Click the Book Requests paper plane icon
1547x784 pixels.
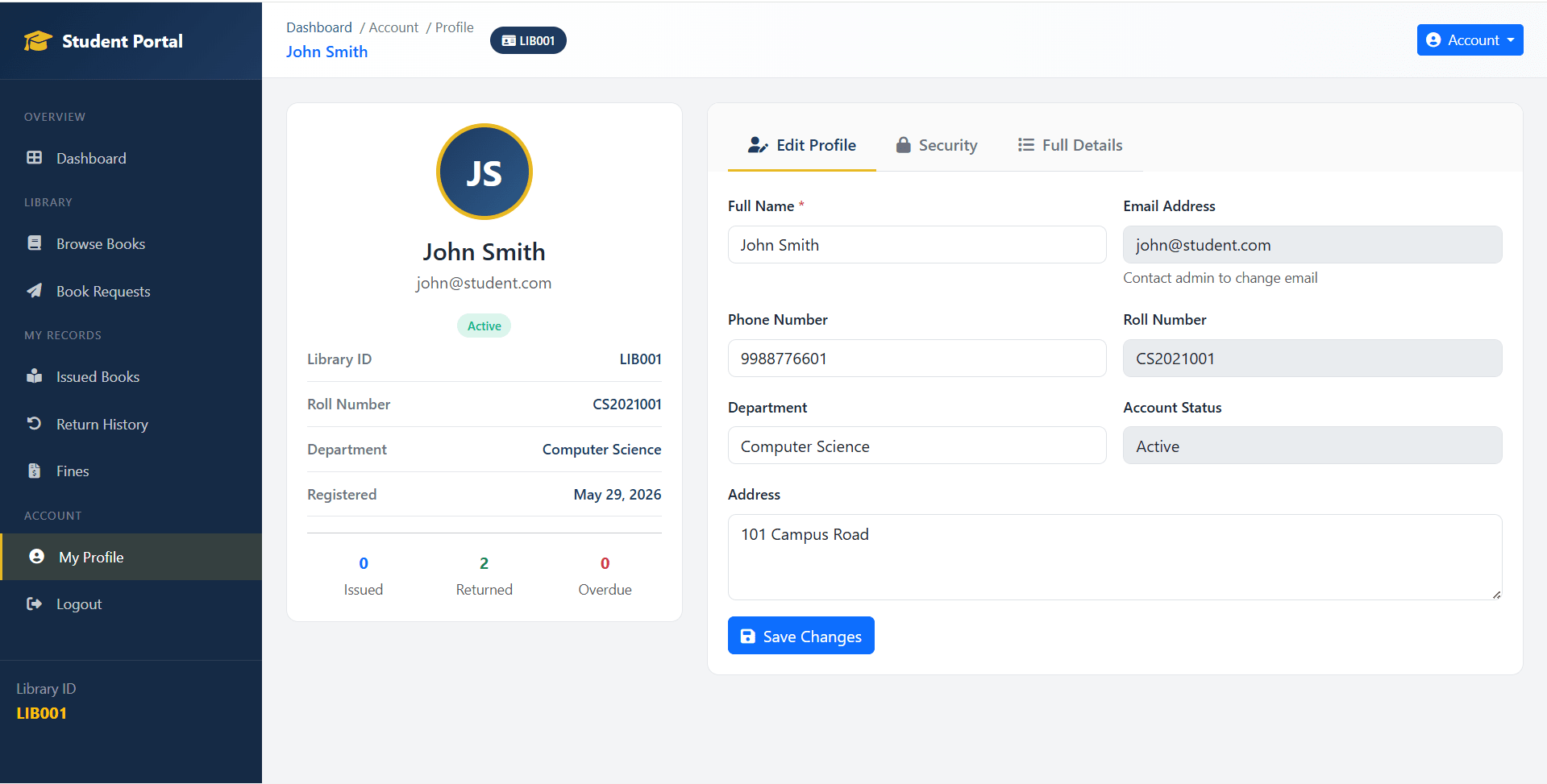pos(34,291)
